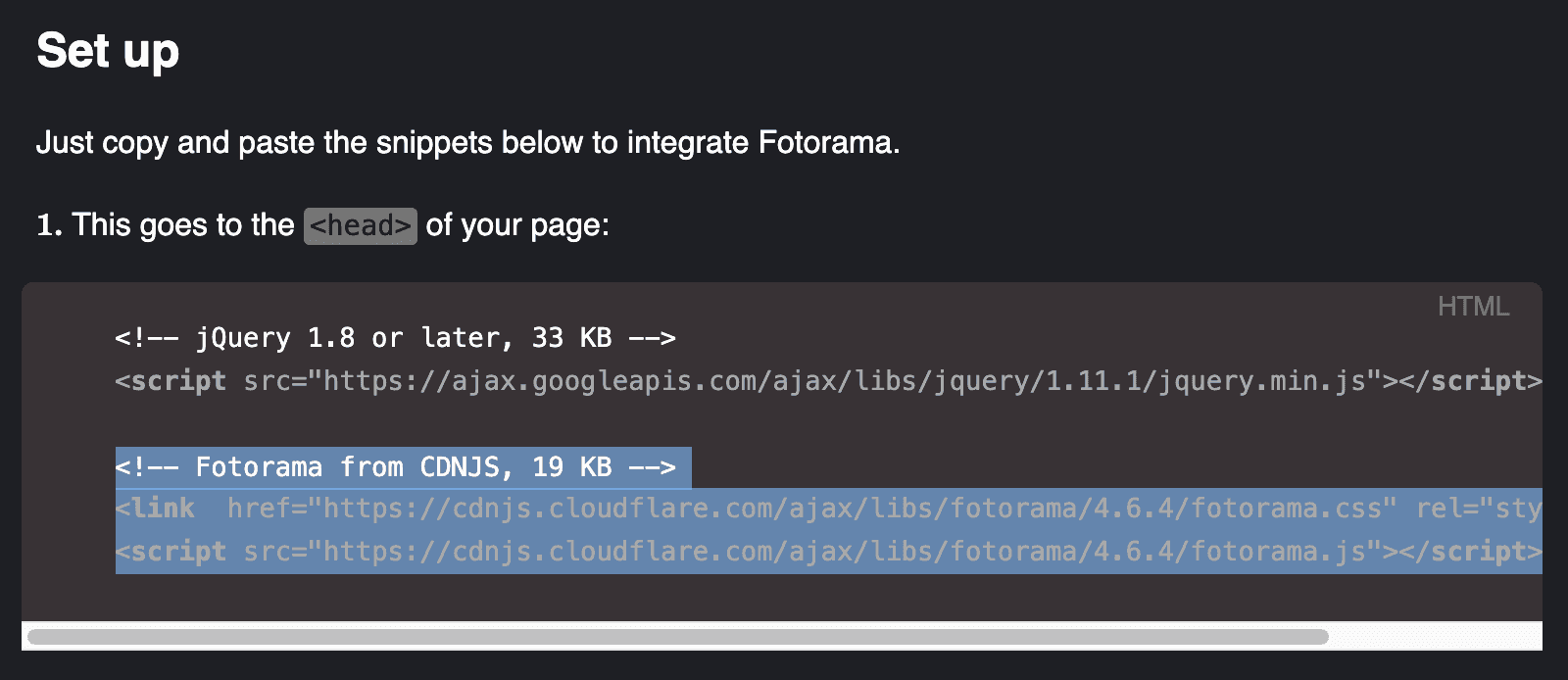
Task: Click the horizontal scrollbar thumb under the code
Action: [678, 637]
